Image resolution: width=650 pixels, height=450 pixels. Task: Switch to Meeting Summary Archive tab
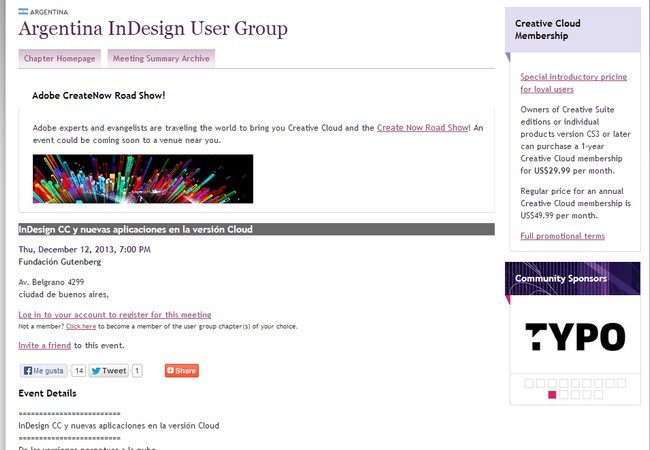(x=161, y=58)
